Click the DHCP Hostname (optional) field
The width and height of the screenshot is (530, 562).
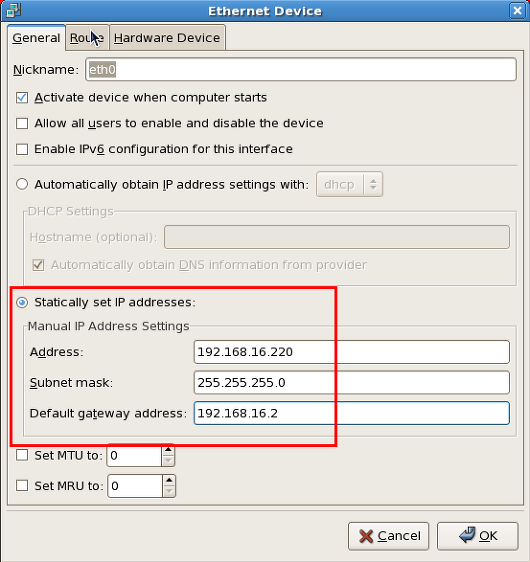coord(337,237)
